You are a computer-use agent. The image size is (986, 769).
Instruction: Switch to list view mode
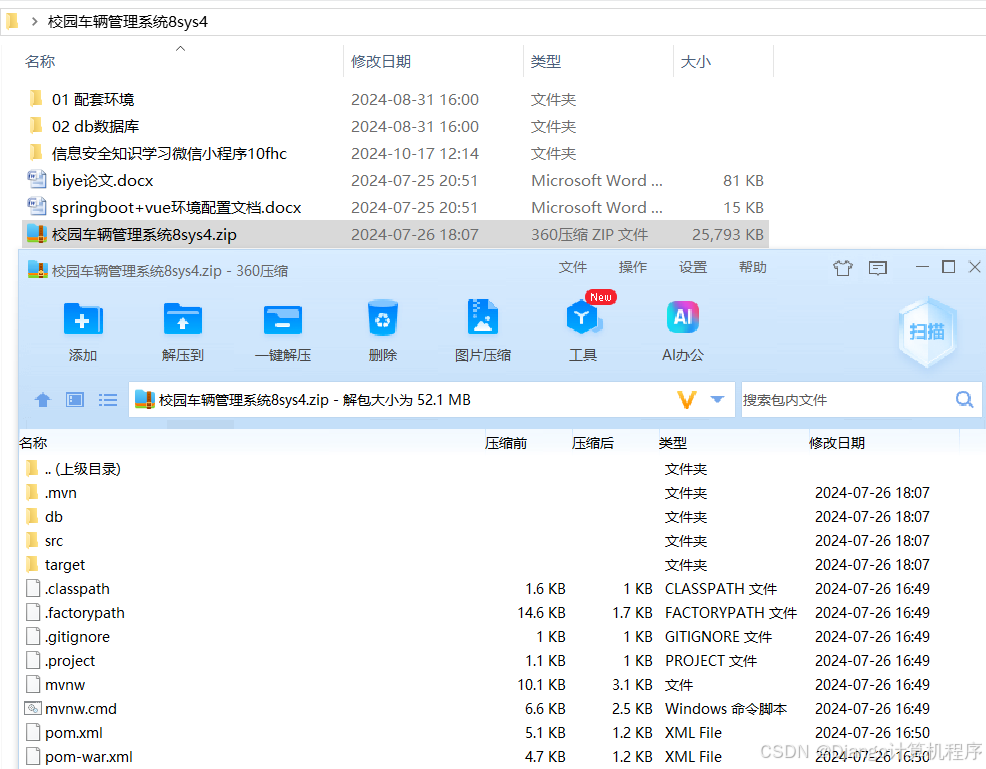tap(107, 399)
